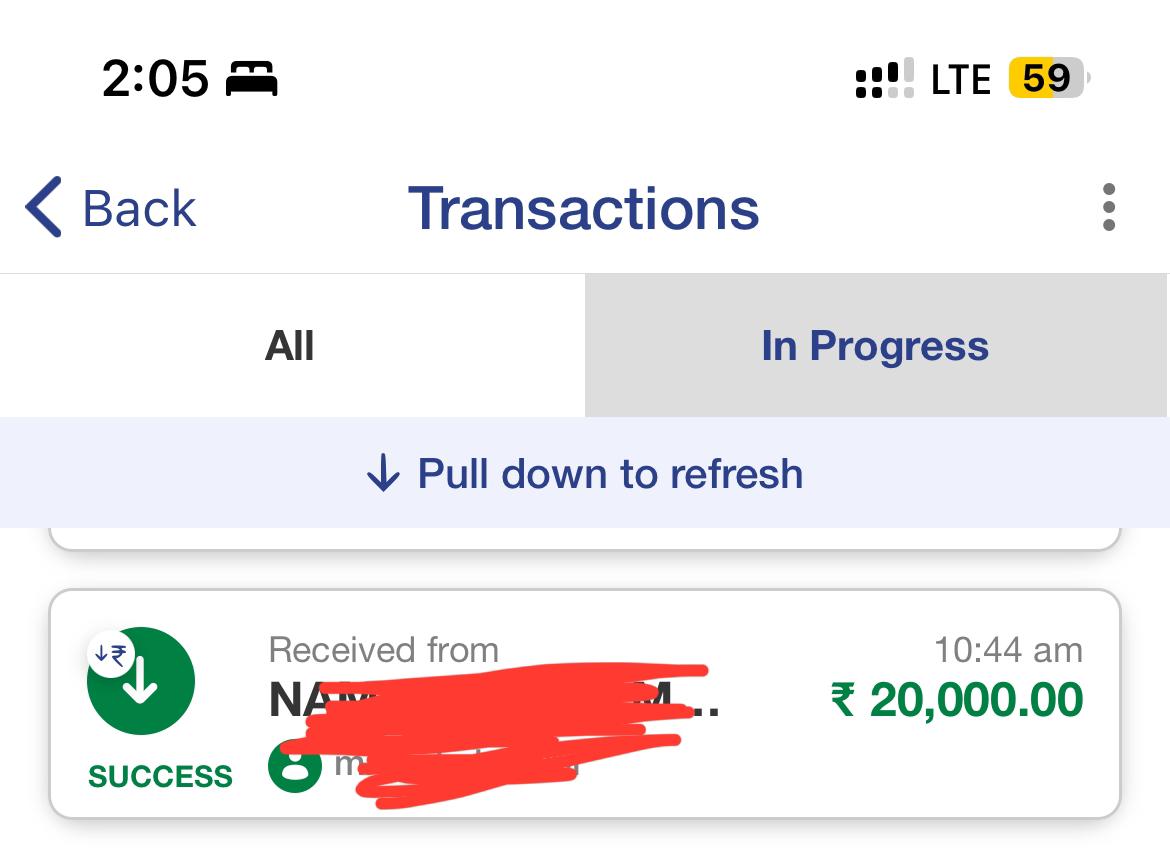Tap the cellular signal strength icon
Image resolution: width=1170 pixels, height=863 pixels.
(x=885, y=78)
